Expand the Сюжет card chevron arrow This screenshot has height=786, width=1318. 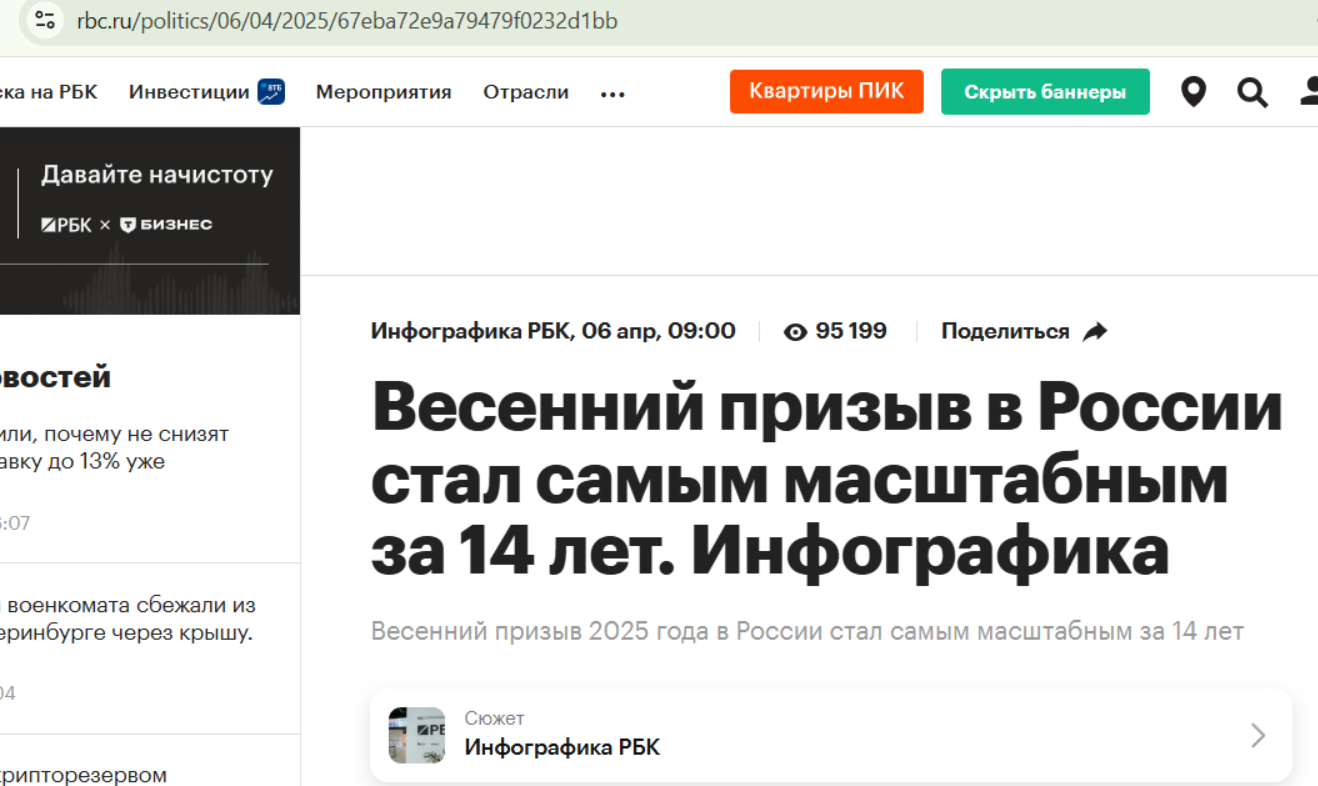[1258, 736]
